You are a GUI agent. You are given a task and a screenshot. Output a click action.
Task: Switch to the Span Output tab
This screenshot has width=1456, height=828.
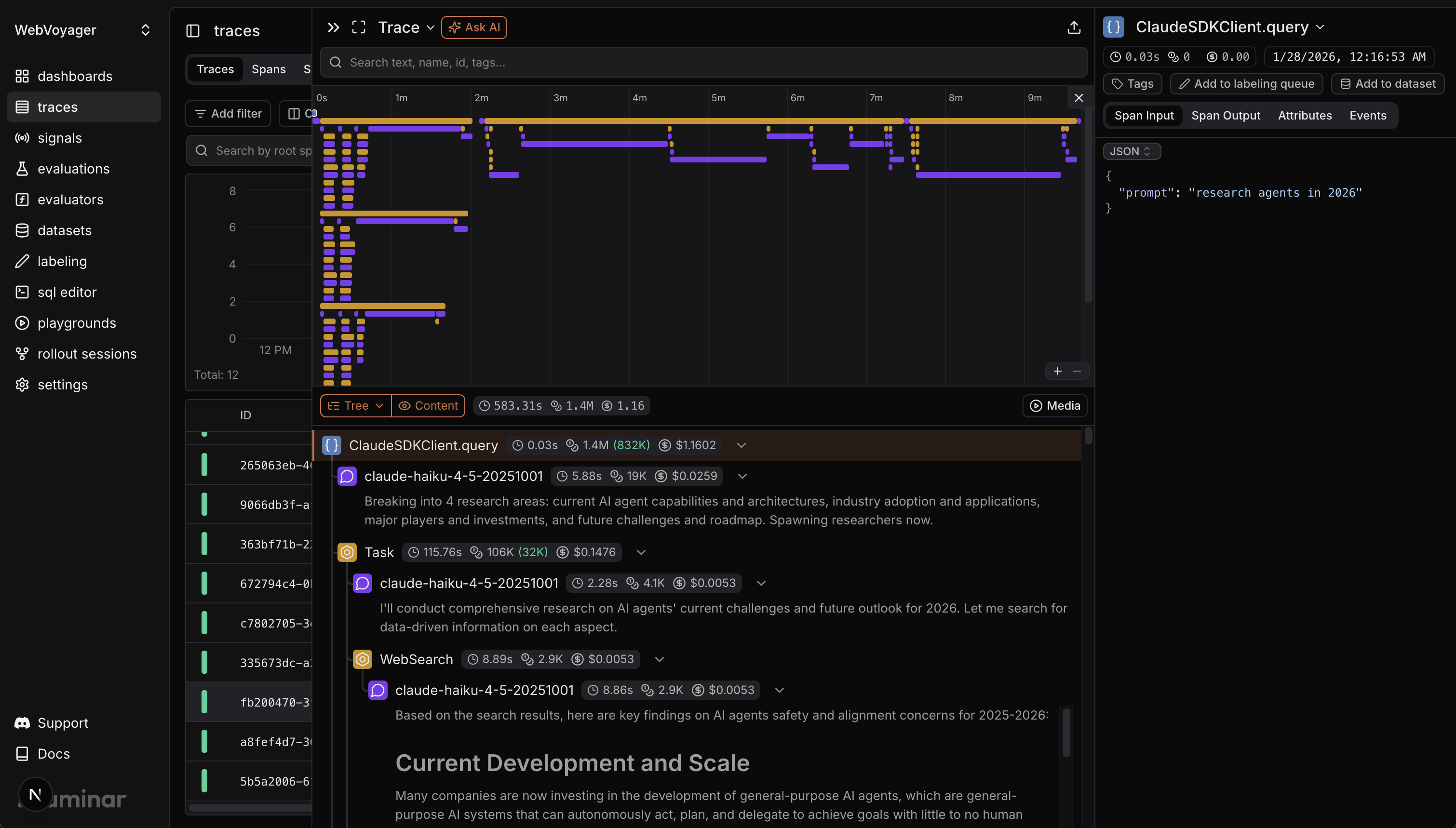tap(1226, 115)
